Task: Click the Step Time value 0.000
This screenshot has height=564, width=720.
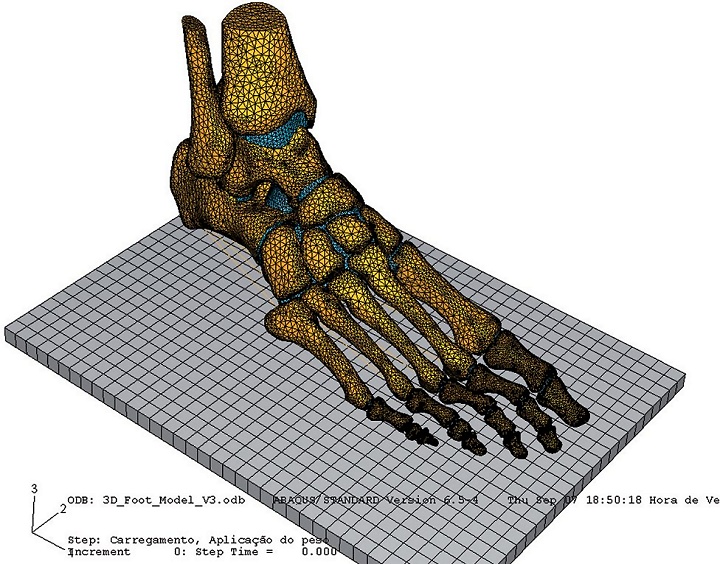Action: [x=318, y=551]
